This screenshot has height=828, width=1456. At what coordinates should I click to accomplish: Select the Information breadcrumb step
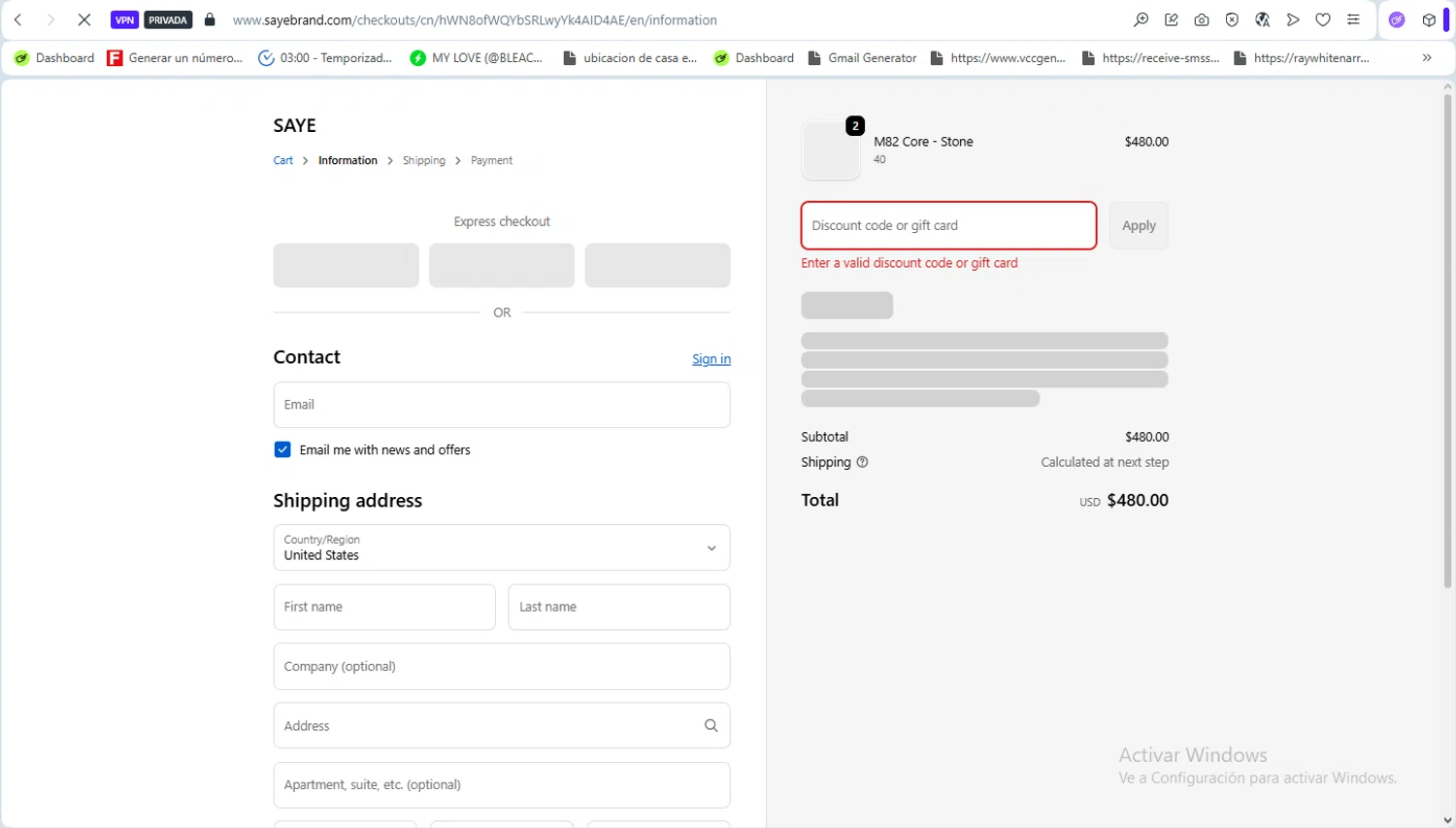coord(347,160)
